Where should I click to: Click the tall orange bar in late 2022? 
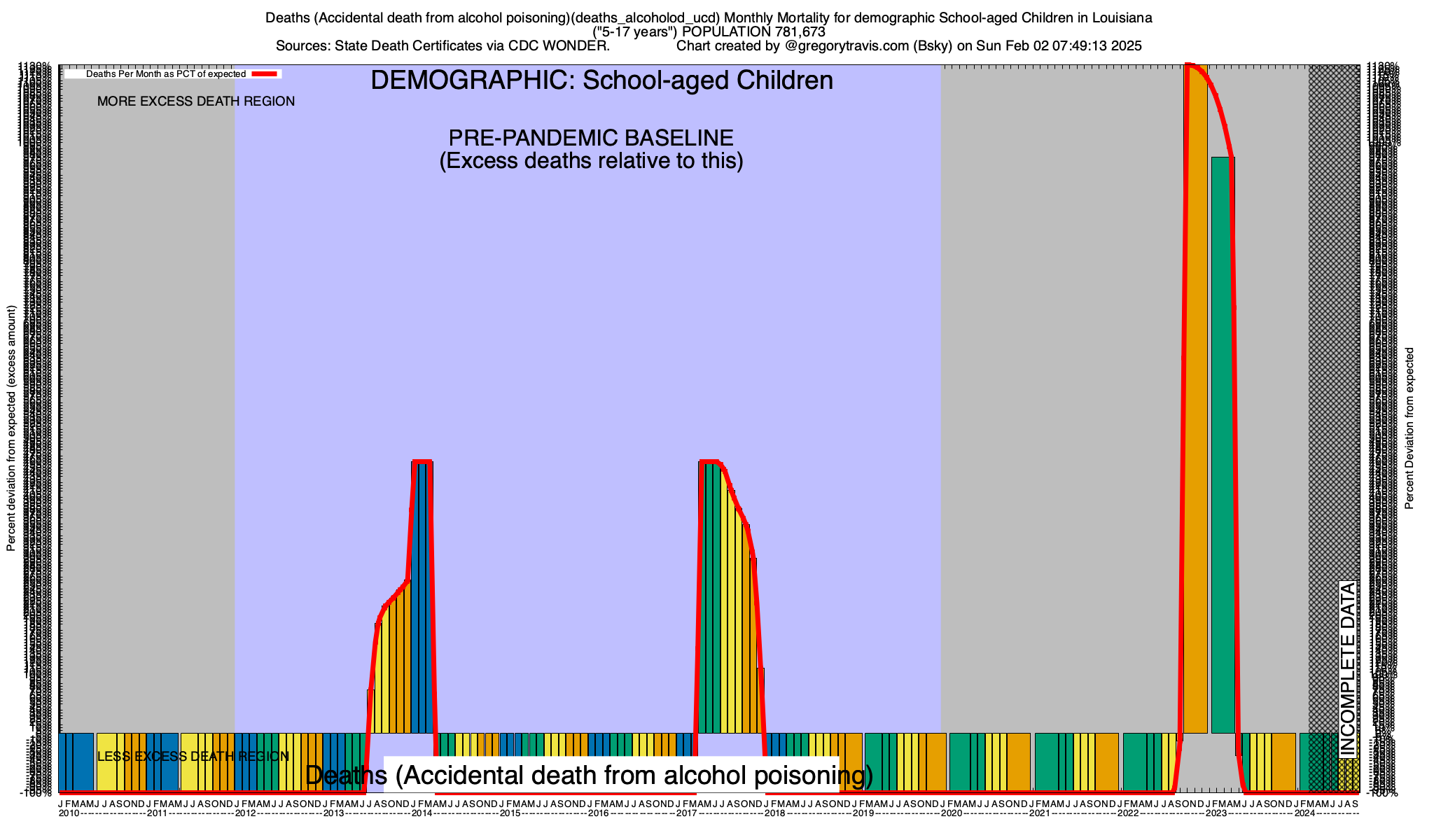pos(1196,399)
